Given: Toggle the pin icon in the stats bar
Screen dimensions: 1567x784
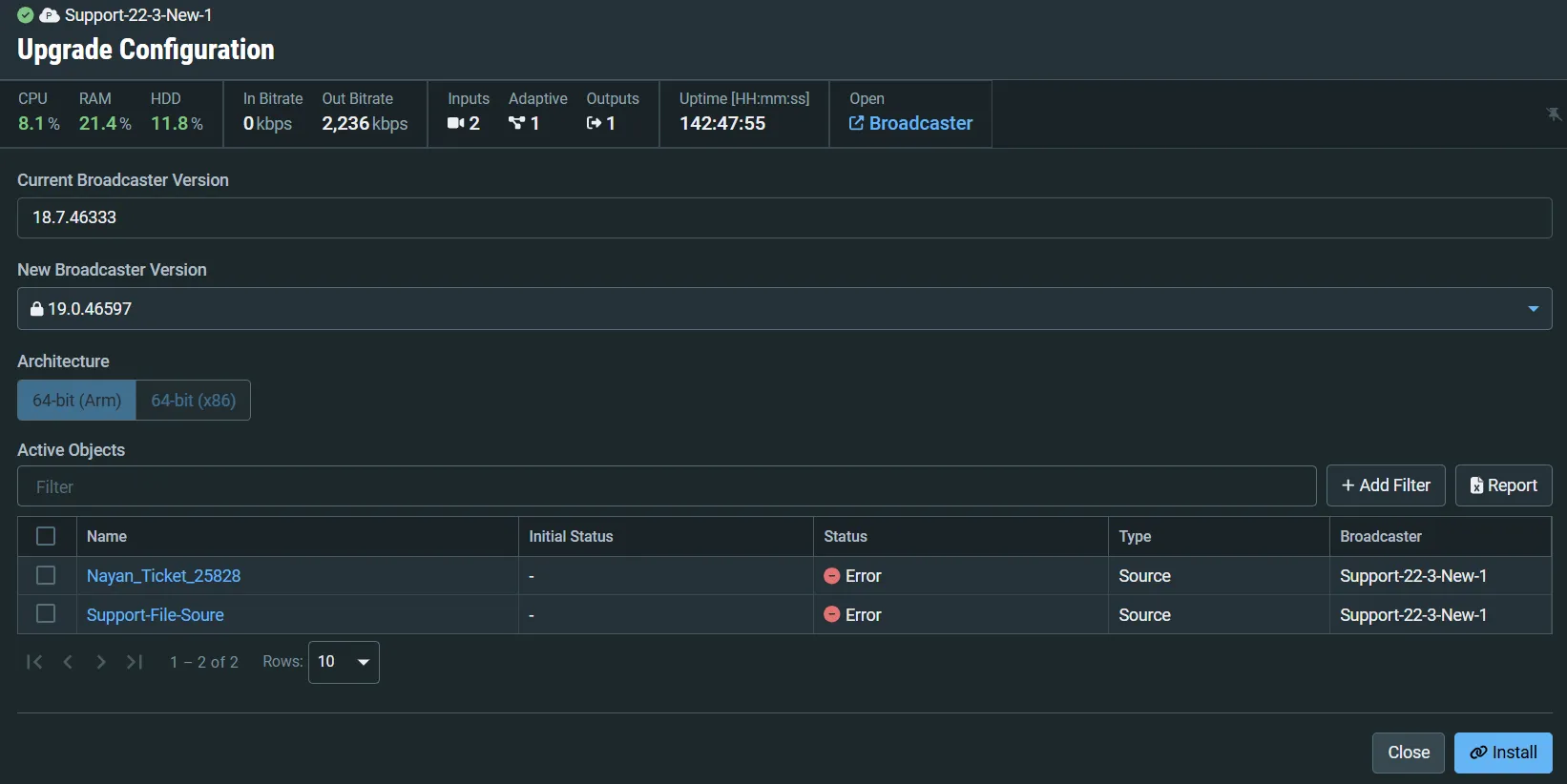Looking at the screenshot, I should pos(1554,114).
